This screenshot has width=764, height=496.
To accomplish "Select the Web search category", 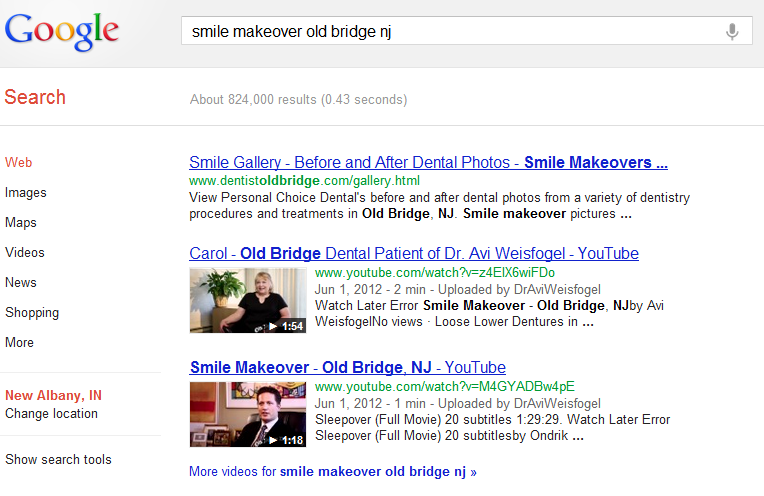I will click(19, 163).
